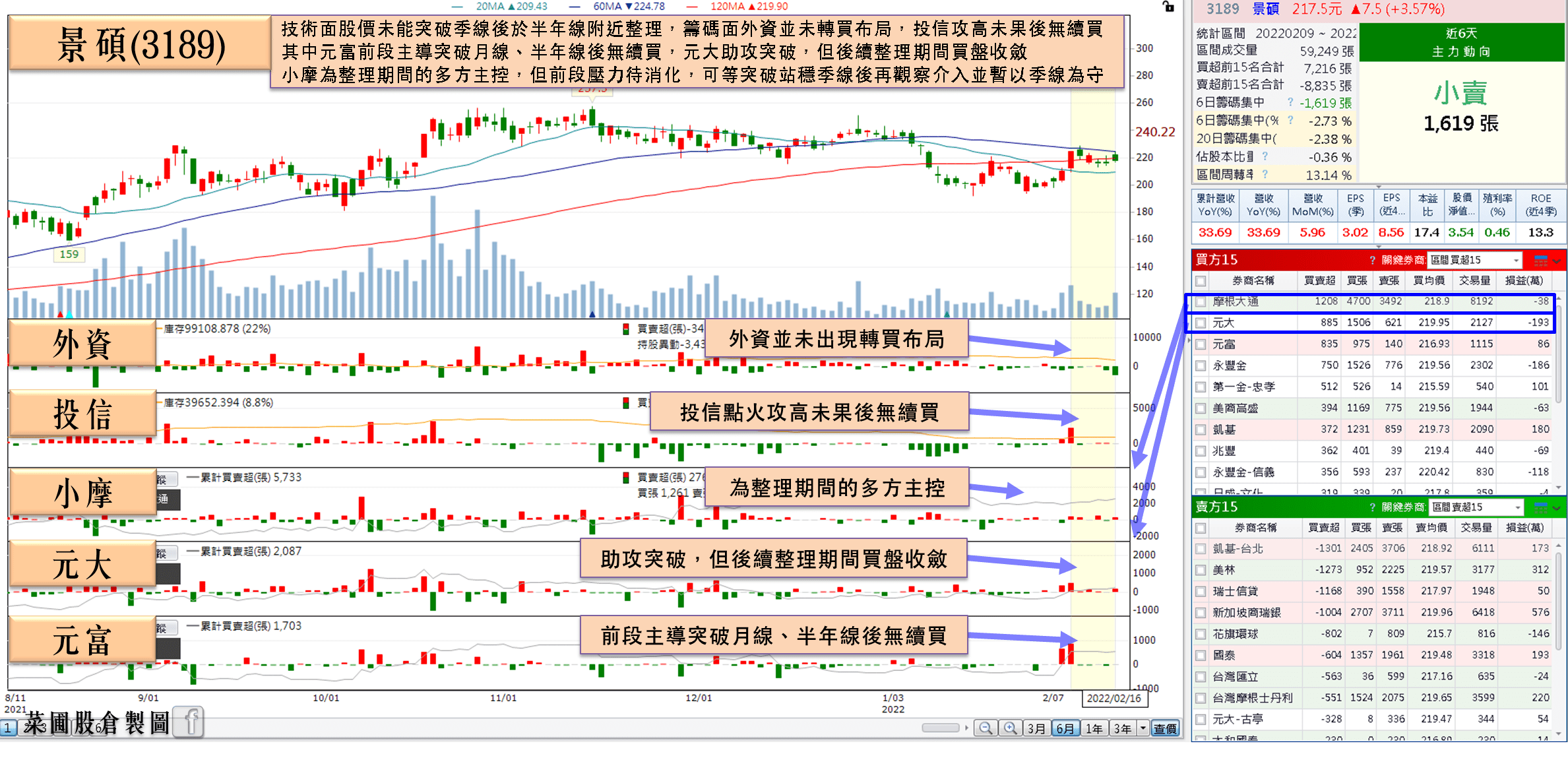Click help icon next to 區間周轉率
The image size is (1568, 758).
1265,174
